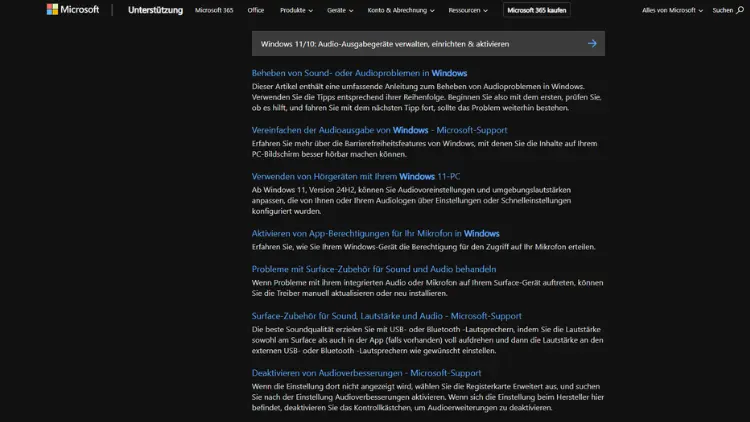
Task: Open the Microsoft 365 menu item
Action: click(214, 10)
